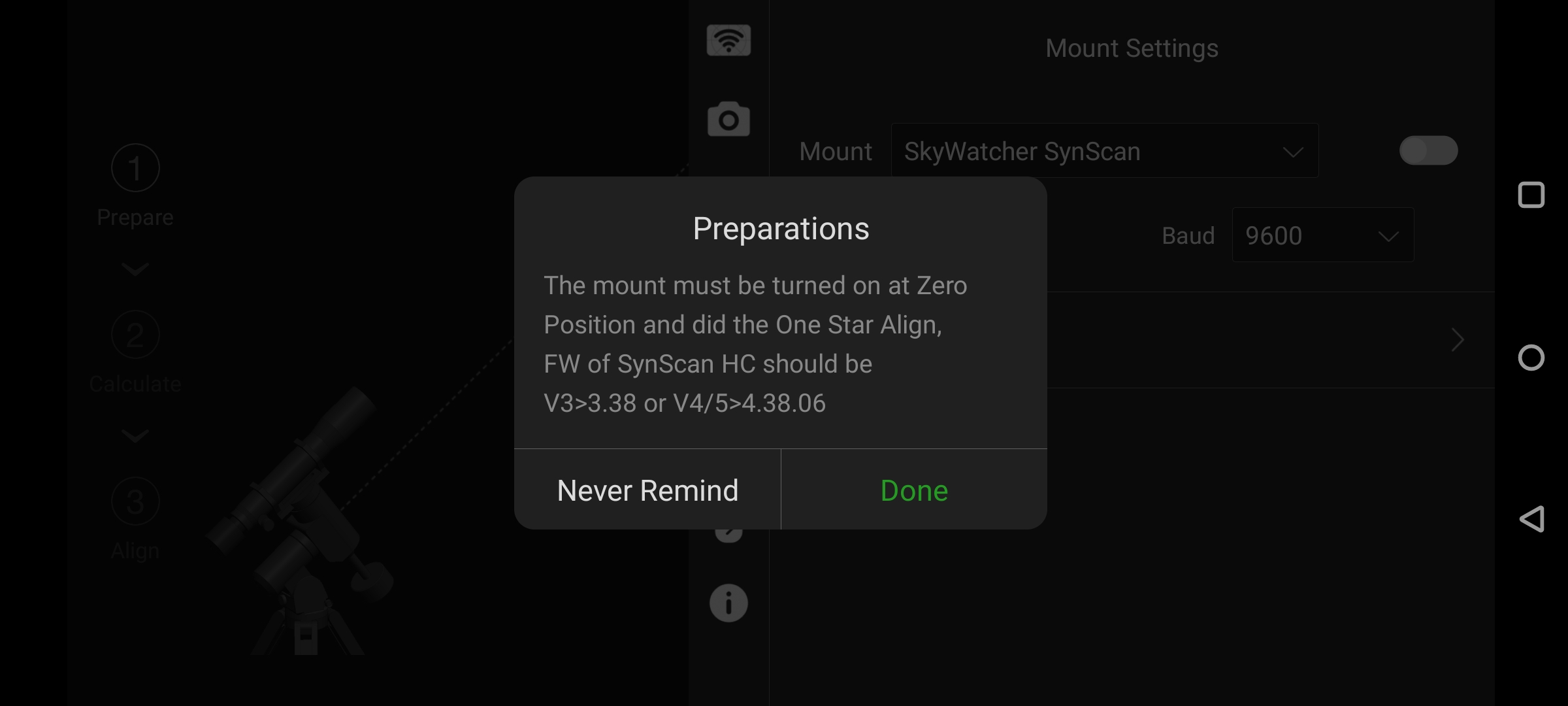The width and height of the screenshot is (1568, 706).
Task: Open the camera settings icon
Action: (x=728, y=120)
